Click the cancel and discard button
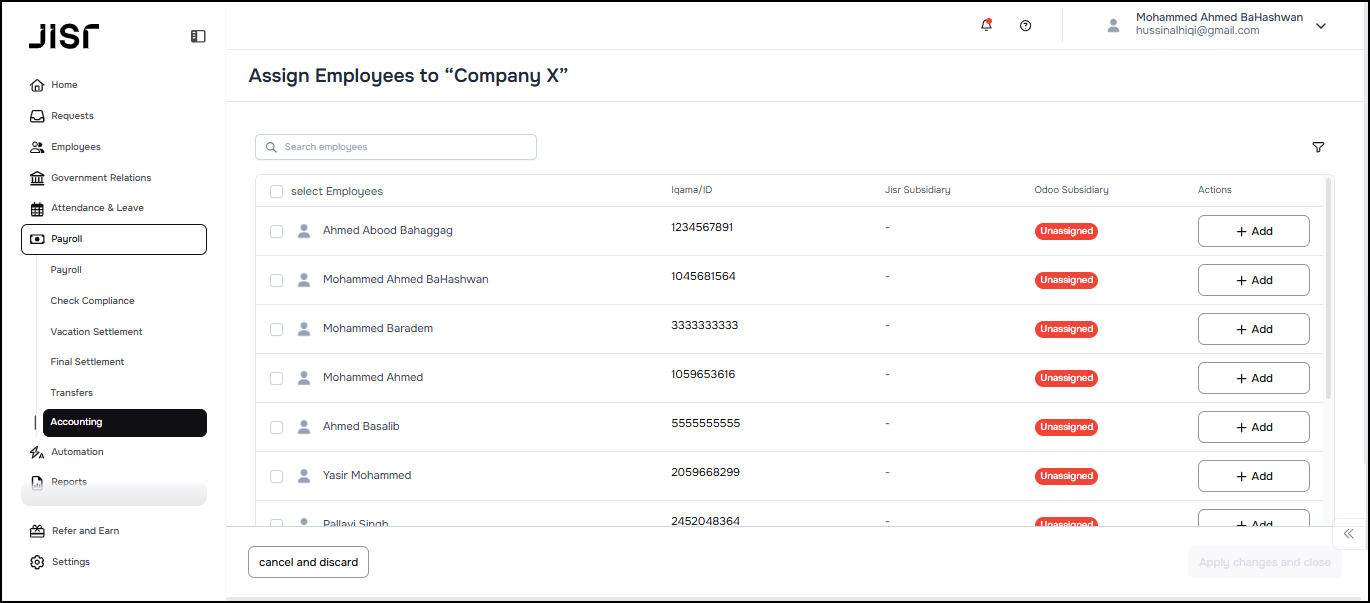 (x=308, y=562)
